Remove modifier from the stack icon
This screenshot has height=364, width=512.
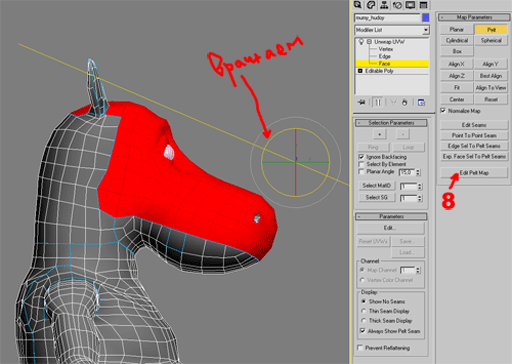click(x=404, y=102)
